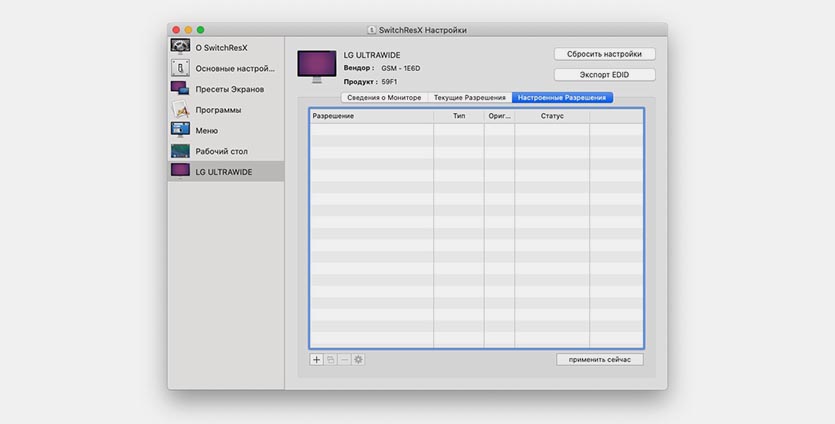
Task: Open the gear actions menu below table
Action: pos(359,359)
